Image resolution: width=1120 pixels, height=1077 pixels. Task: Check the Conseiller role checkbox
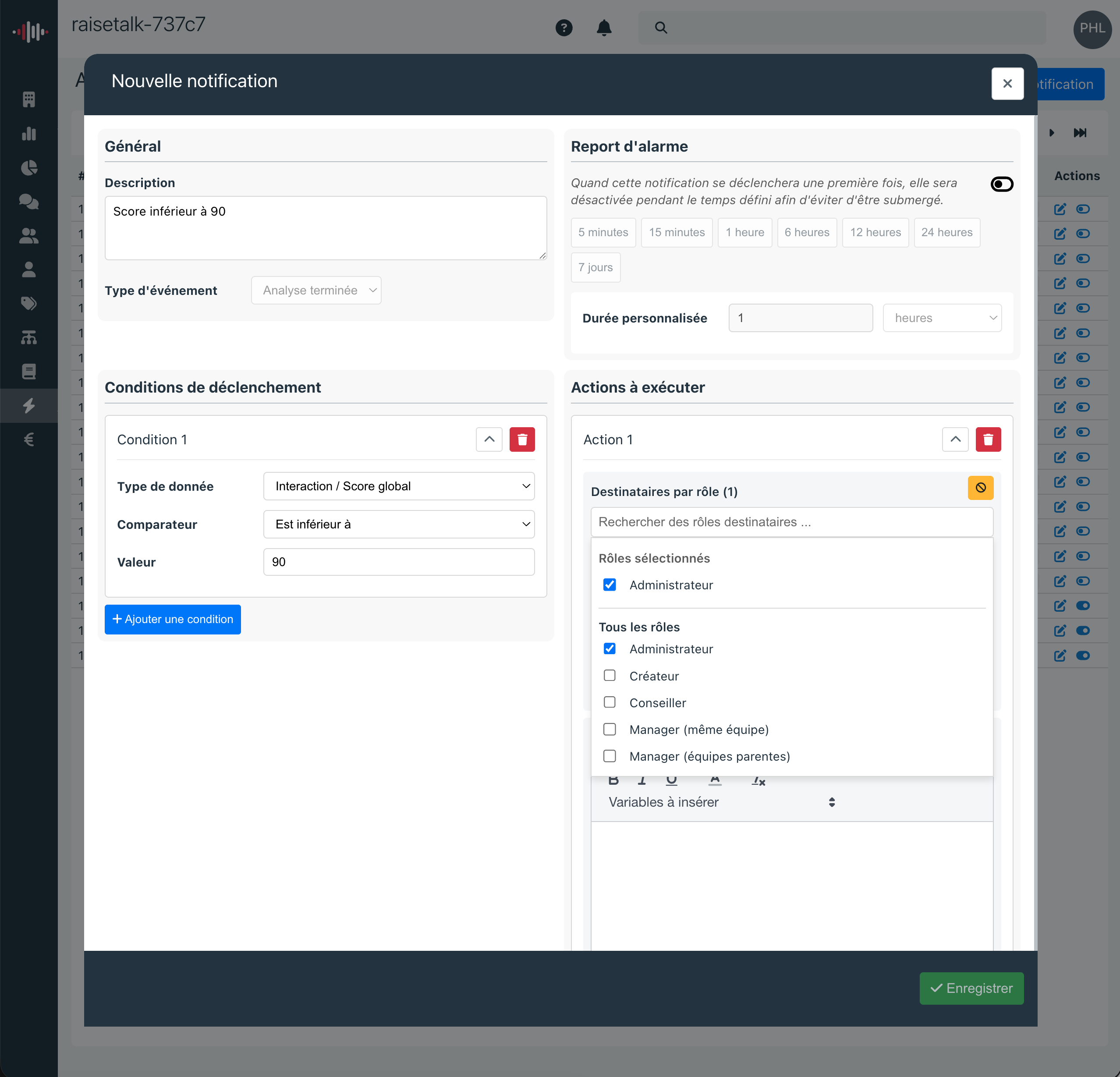click(x=610, y=702)
